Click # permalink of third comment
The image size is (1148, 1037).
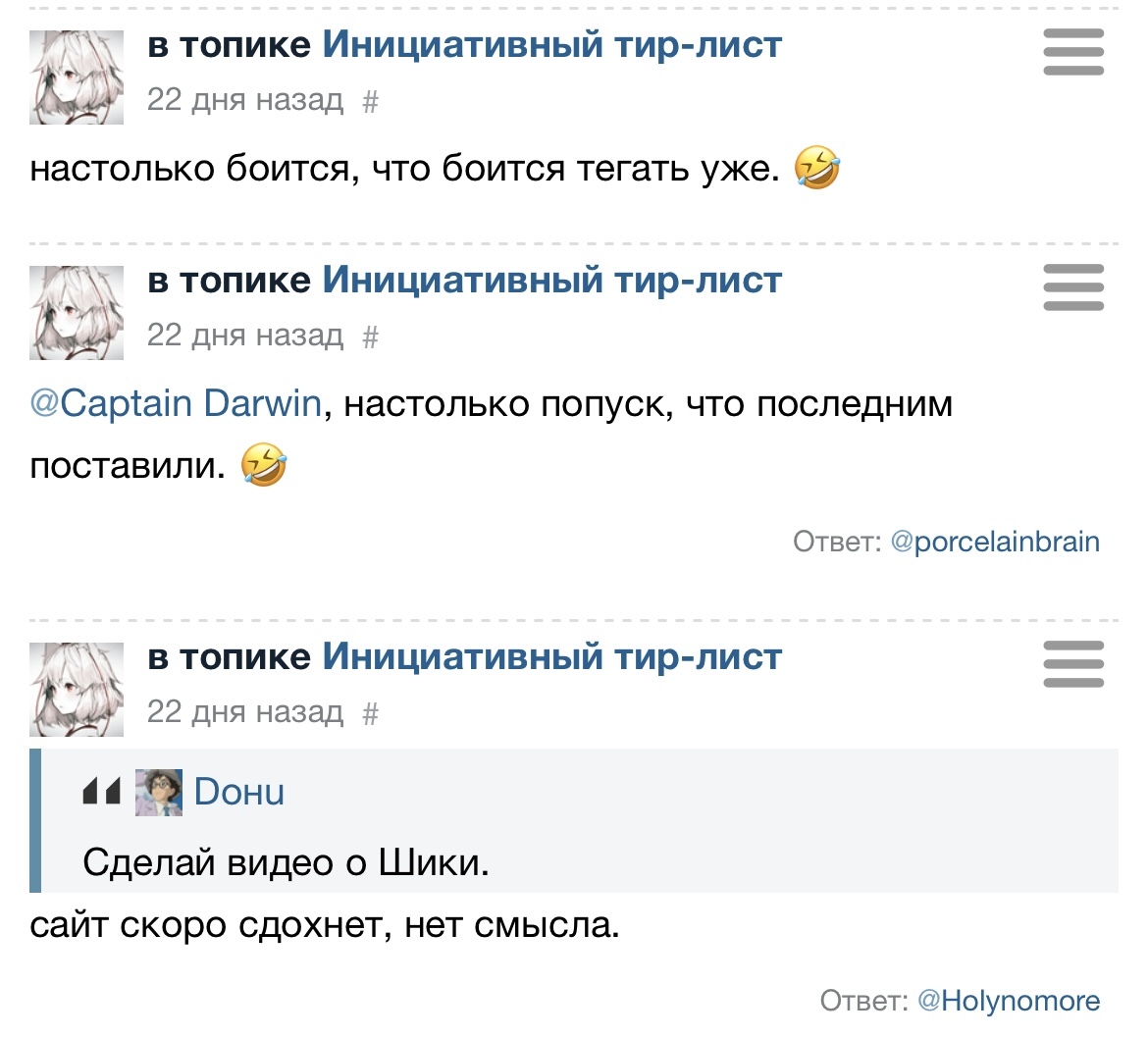click(370, 713)
